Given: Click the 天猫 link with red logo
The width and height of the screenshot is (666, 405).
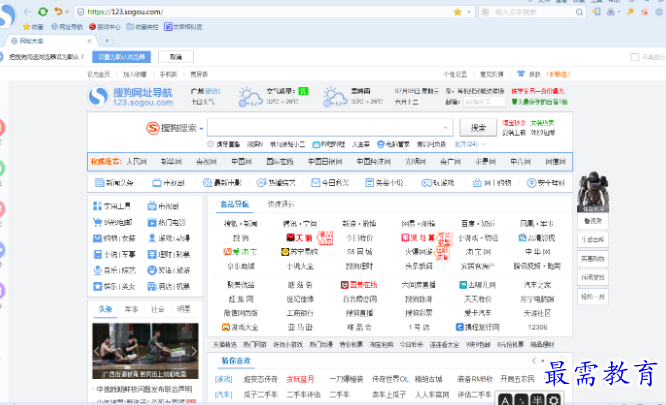Looking at the screenshot, I should point(299,238).
